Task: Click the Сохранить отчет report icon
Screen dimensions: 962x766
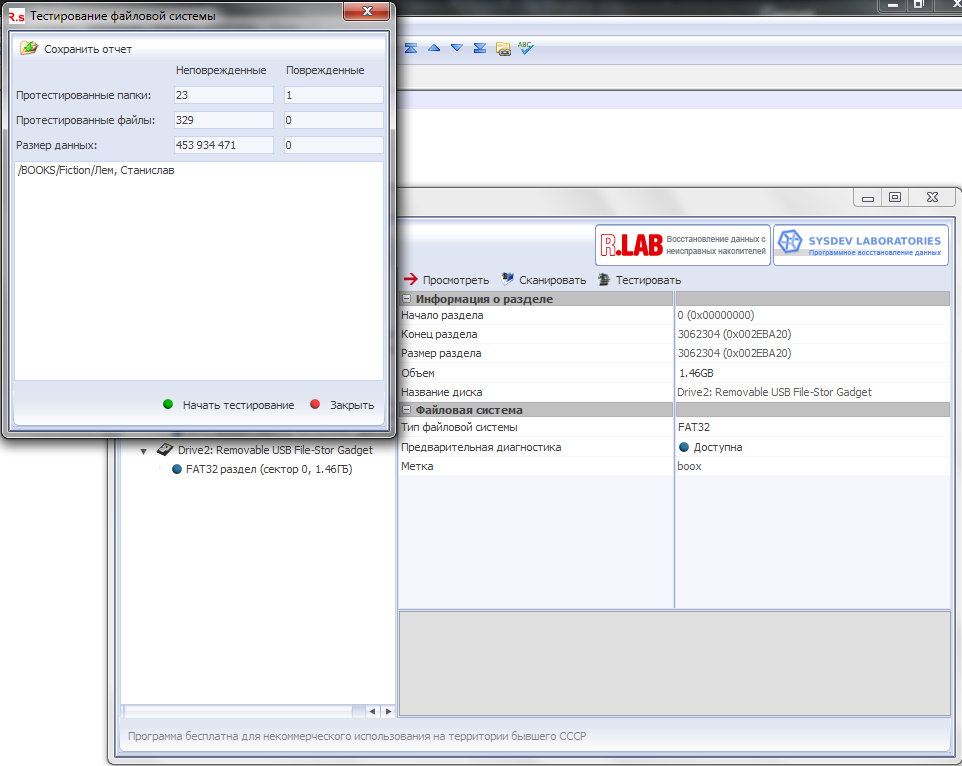Action: (x=29, y=48)
